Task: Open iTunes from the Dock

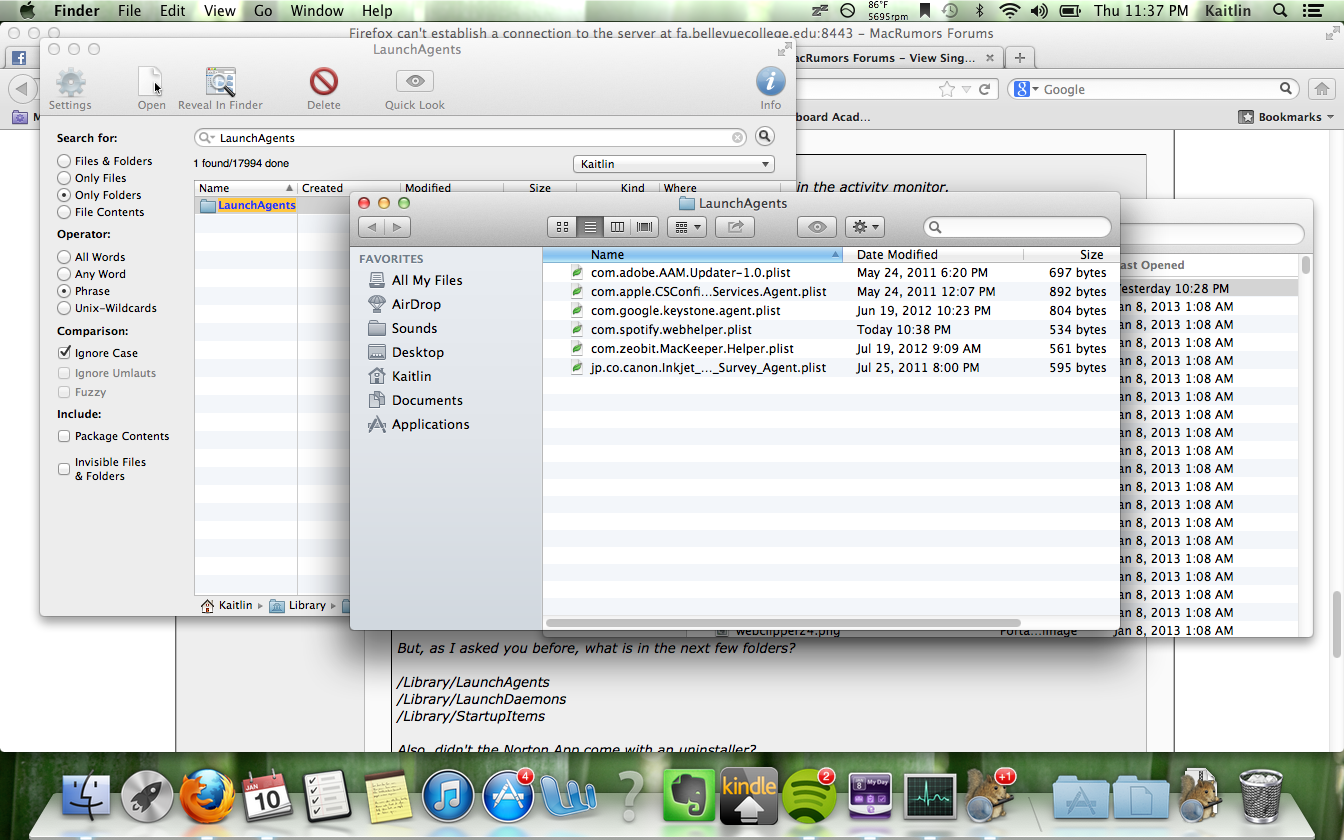Action: (x=447, y=796)
